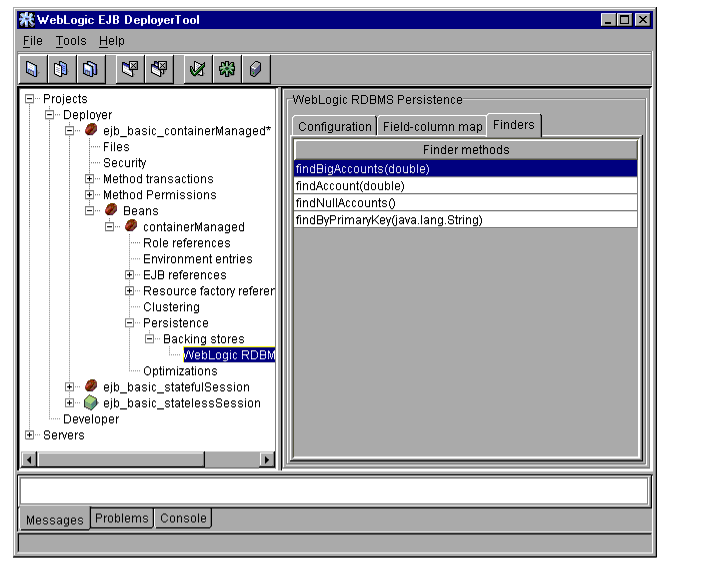713x573 pixels.
Task: Click the ejb_basic_containerManaged bean icon
Action: 91,130
